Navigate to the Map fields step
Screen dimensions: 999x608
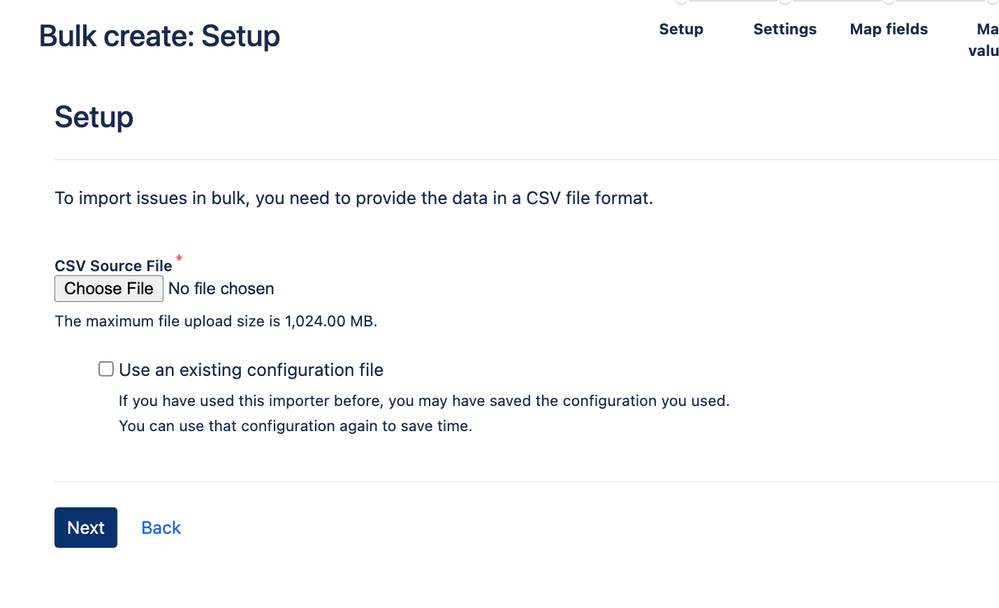(888, 29)
